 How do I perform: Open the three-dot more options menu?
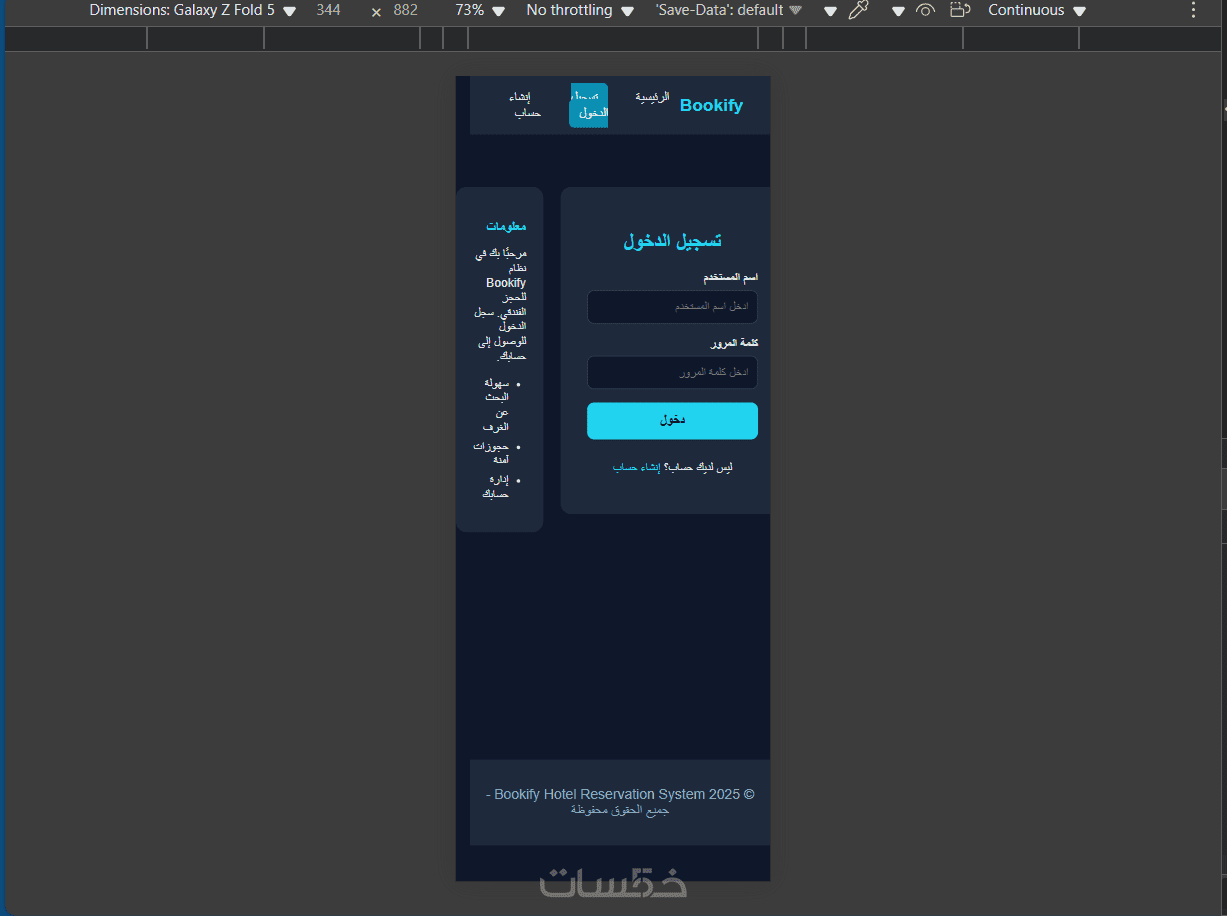1193,10
